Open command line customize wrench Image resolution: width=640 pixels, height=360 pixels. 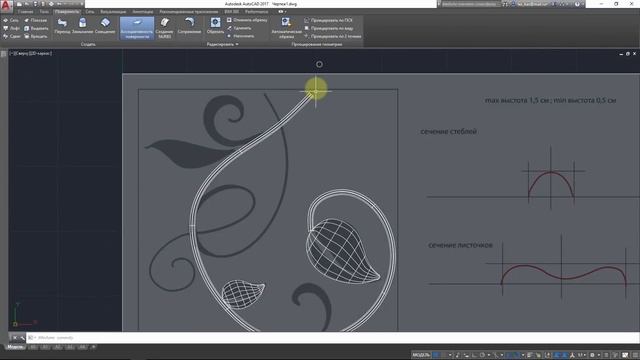click(22, 338)
